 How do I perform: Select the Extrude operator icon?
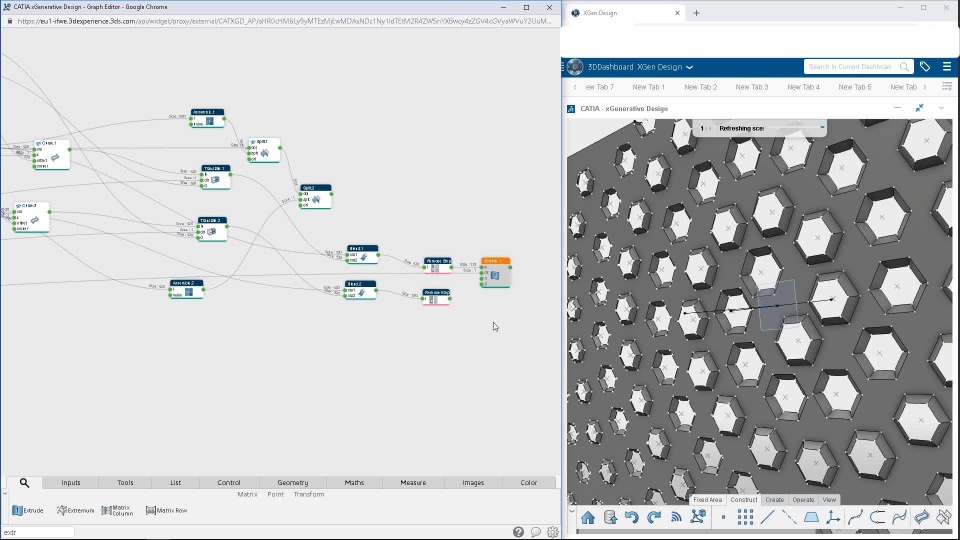click(17, 510)
